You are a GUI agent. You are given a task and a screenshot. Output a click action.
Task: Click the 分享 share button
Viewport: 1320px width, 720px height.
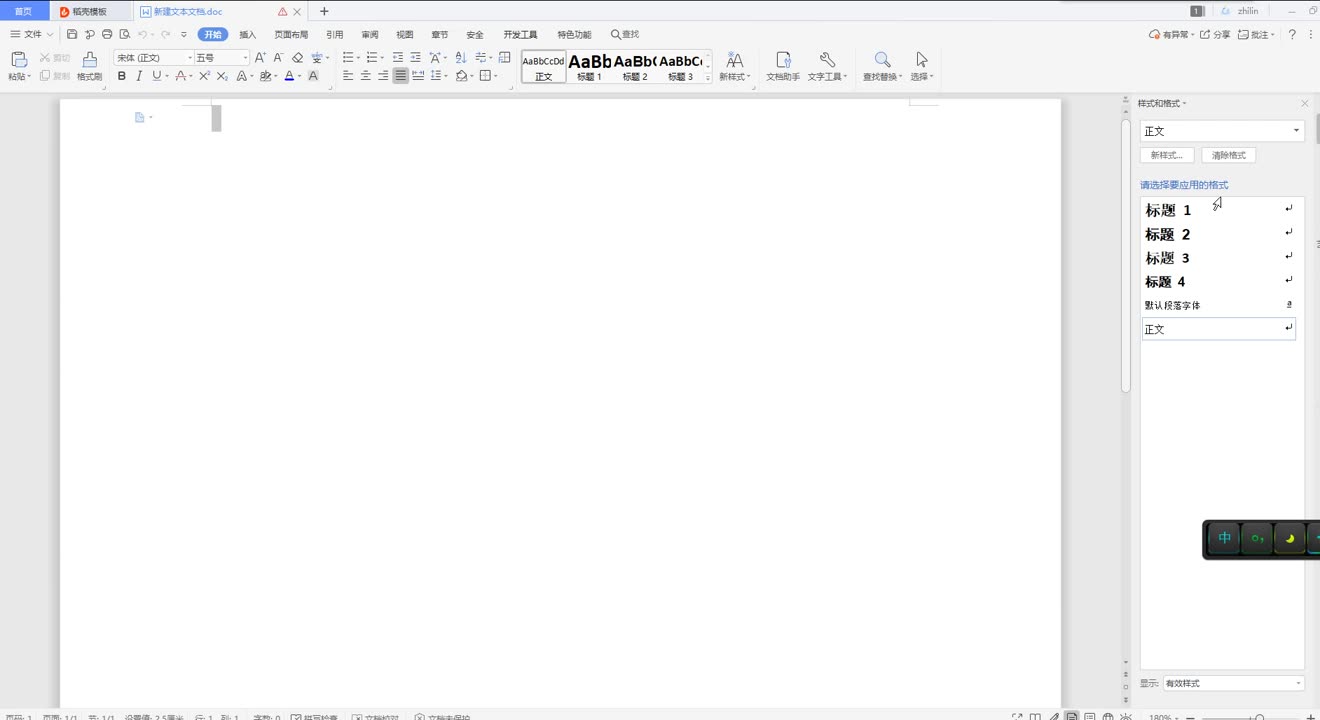click(x=1215, y=35)
